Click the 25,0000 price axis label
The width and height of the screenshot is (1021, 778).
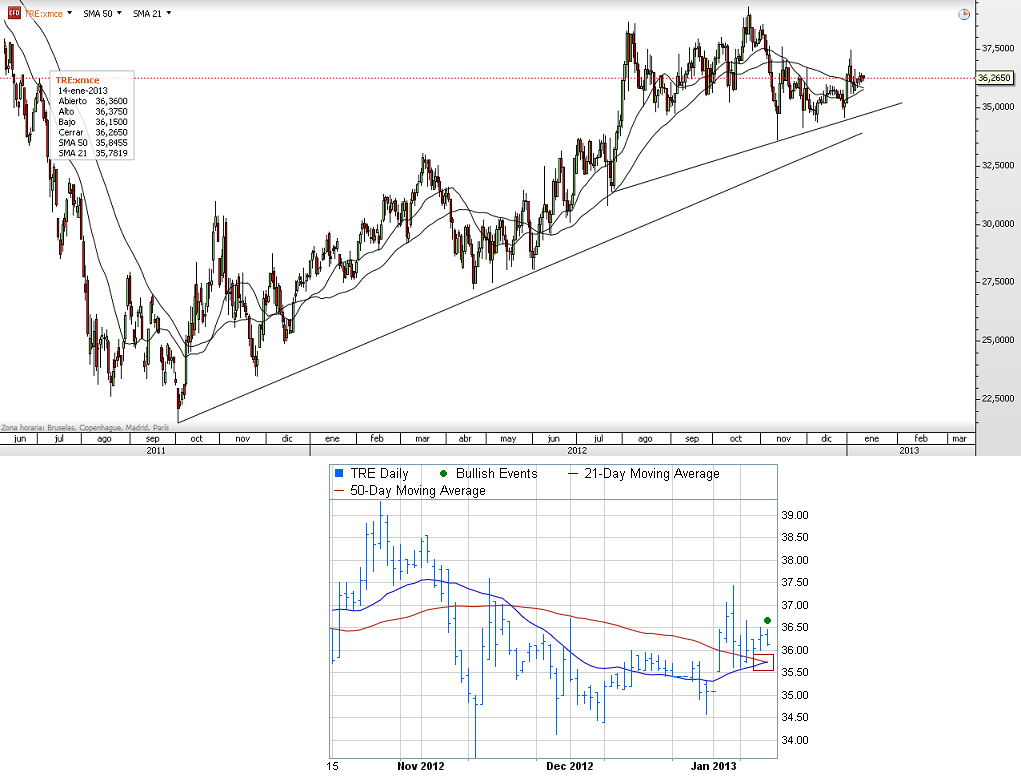coord(998,340)
